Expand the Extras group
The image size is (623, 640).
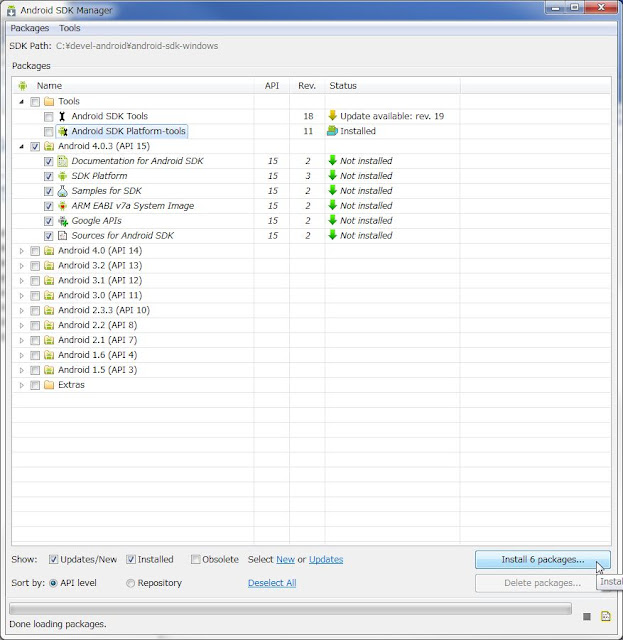[x=22, y=385]
